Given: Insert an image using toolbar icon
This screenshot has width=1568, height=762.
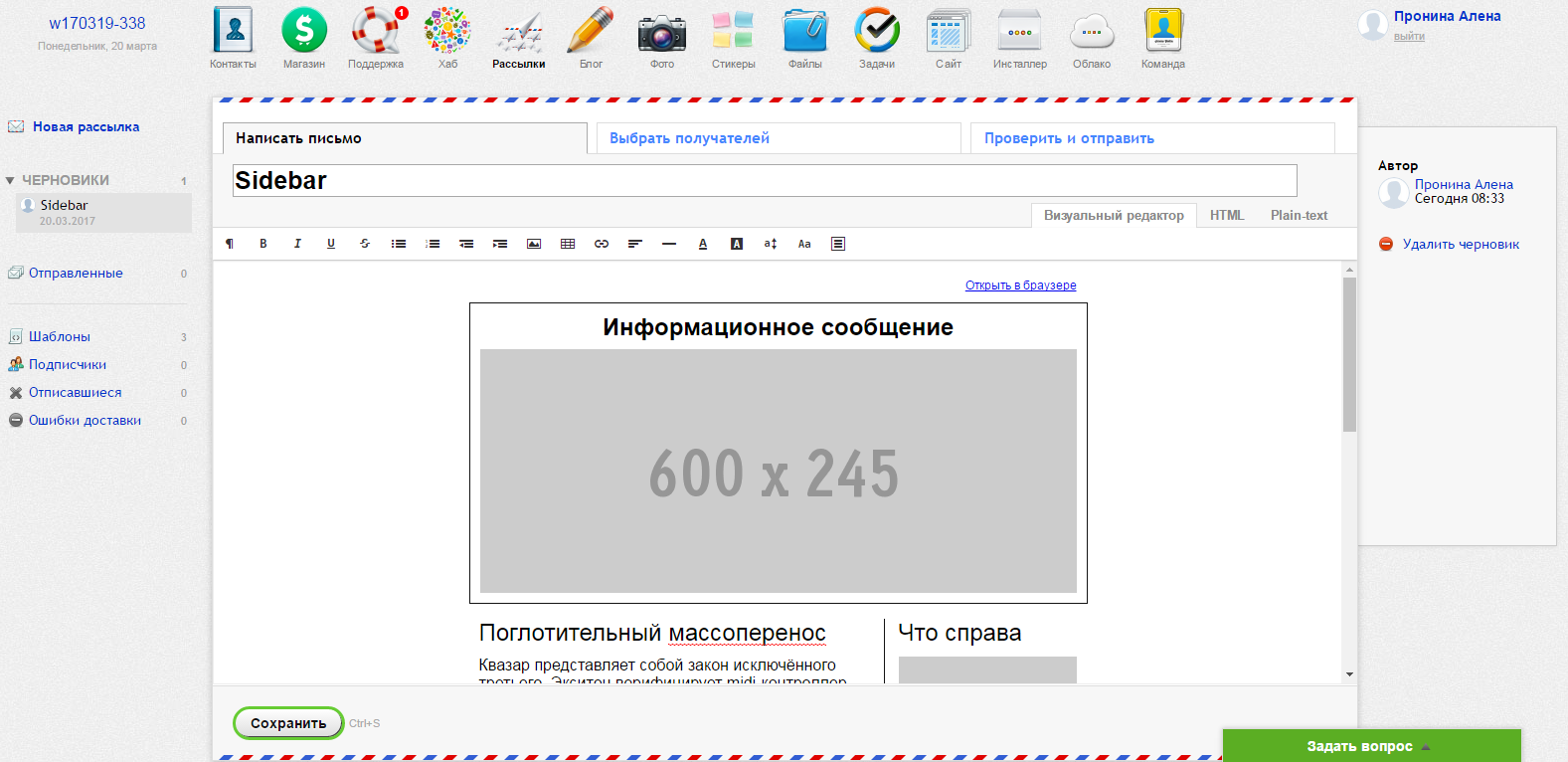Looking at the screenshot, I should (534, 244).
